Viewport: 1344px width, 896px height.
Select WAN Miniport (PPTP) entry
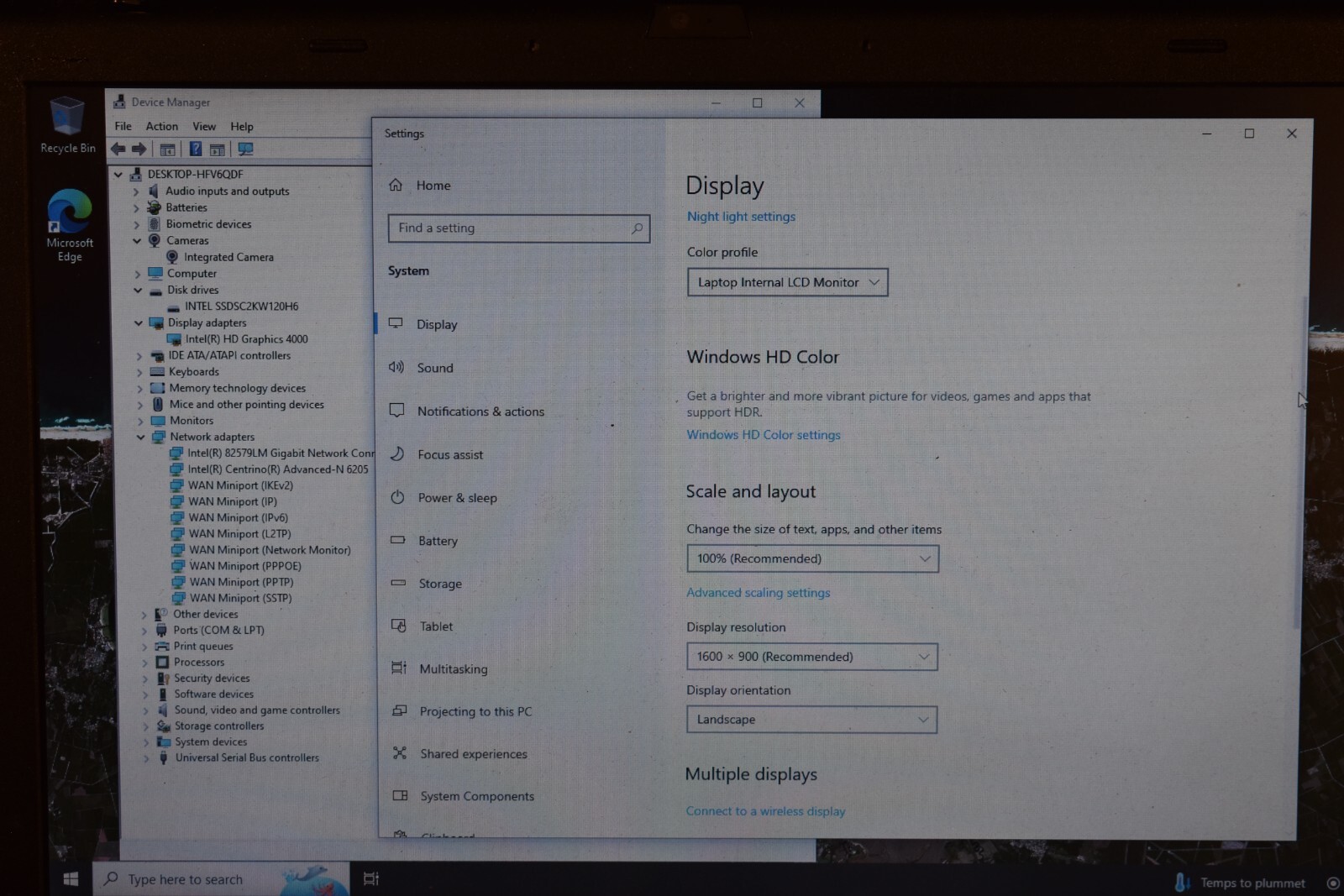click(x=240, y=582)
